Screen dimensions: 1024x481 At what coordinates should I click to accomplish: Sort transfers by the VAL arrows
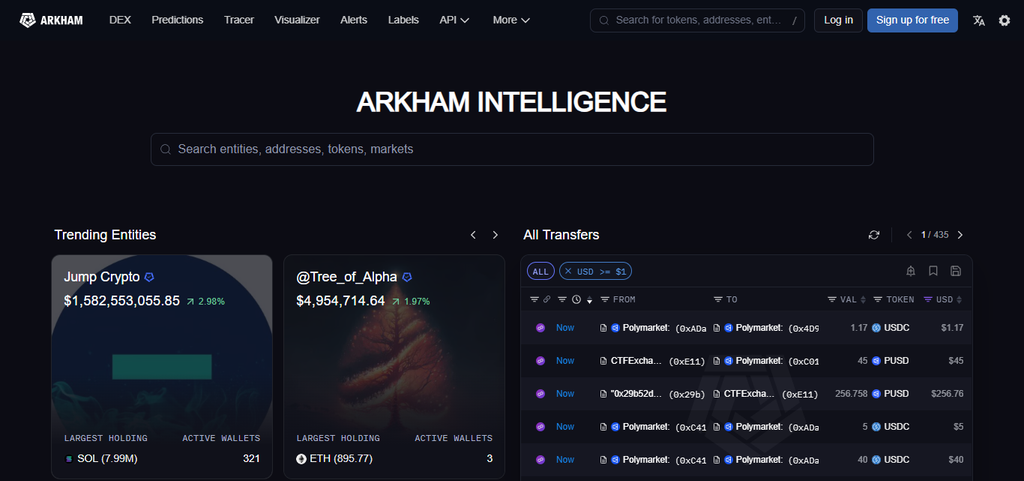point(863,300)
